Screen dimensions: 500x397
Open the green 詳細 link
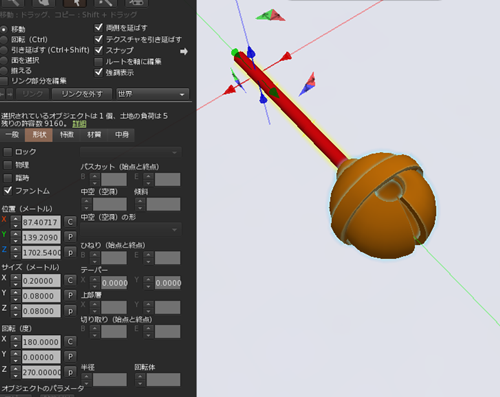[x=79, y=124]
